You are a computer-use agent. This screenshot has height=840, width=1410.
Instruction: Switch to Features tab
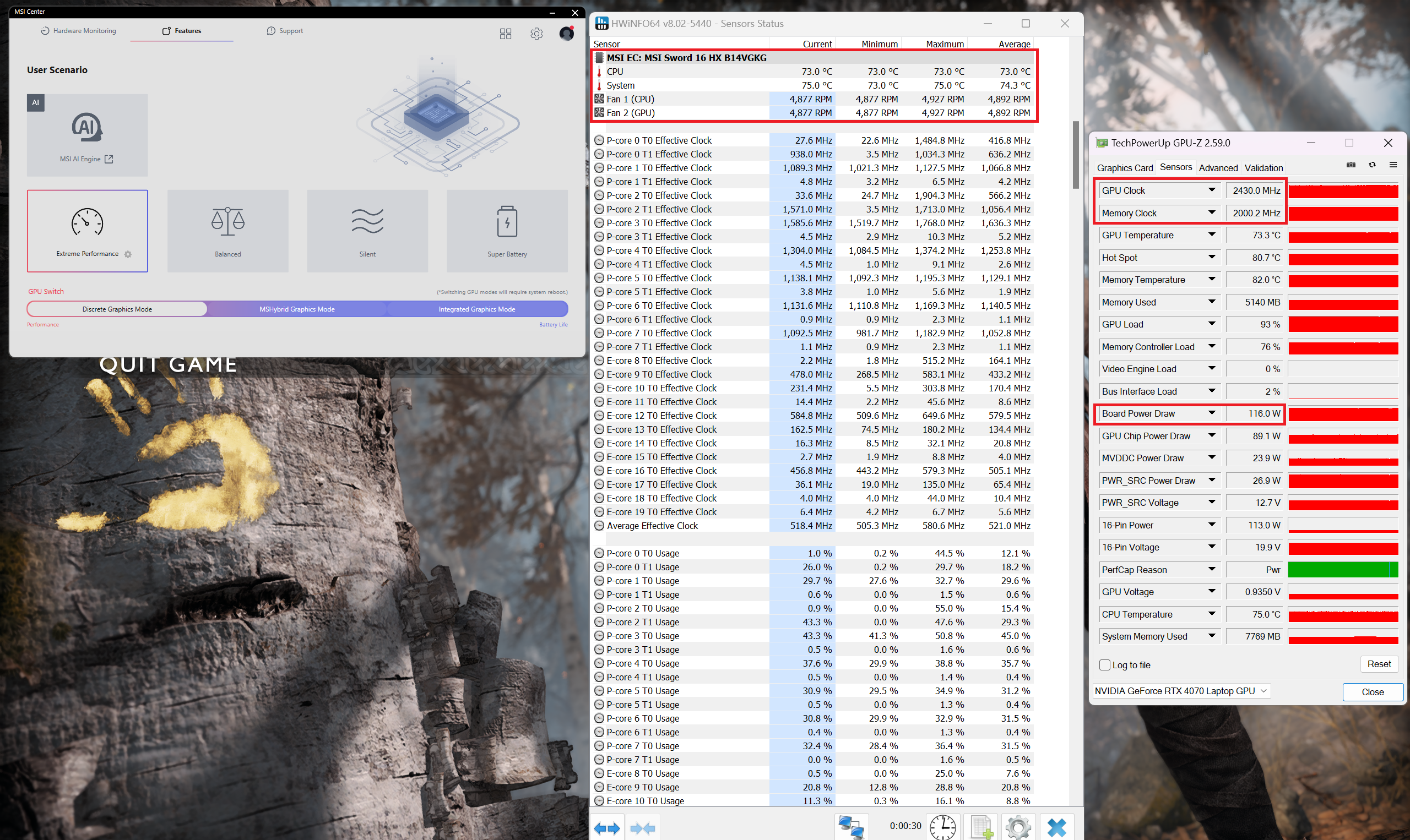coord(182,31)
